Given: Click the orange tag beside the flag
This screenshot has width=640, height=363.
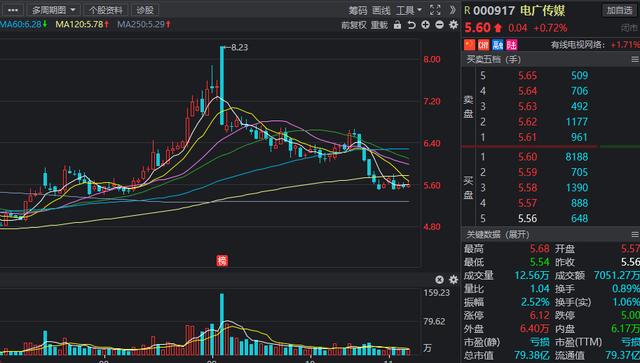Looking at the screenshot, I should point(483,45).
